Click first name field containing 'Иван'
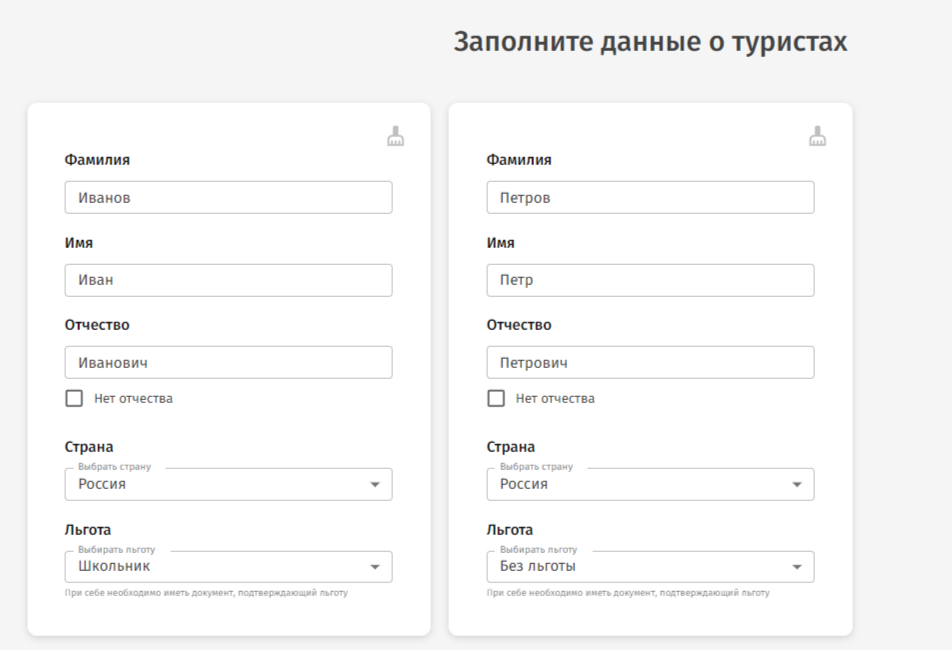 pyautogui.click(x=228, y=280)
